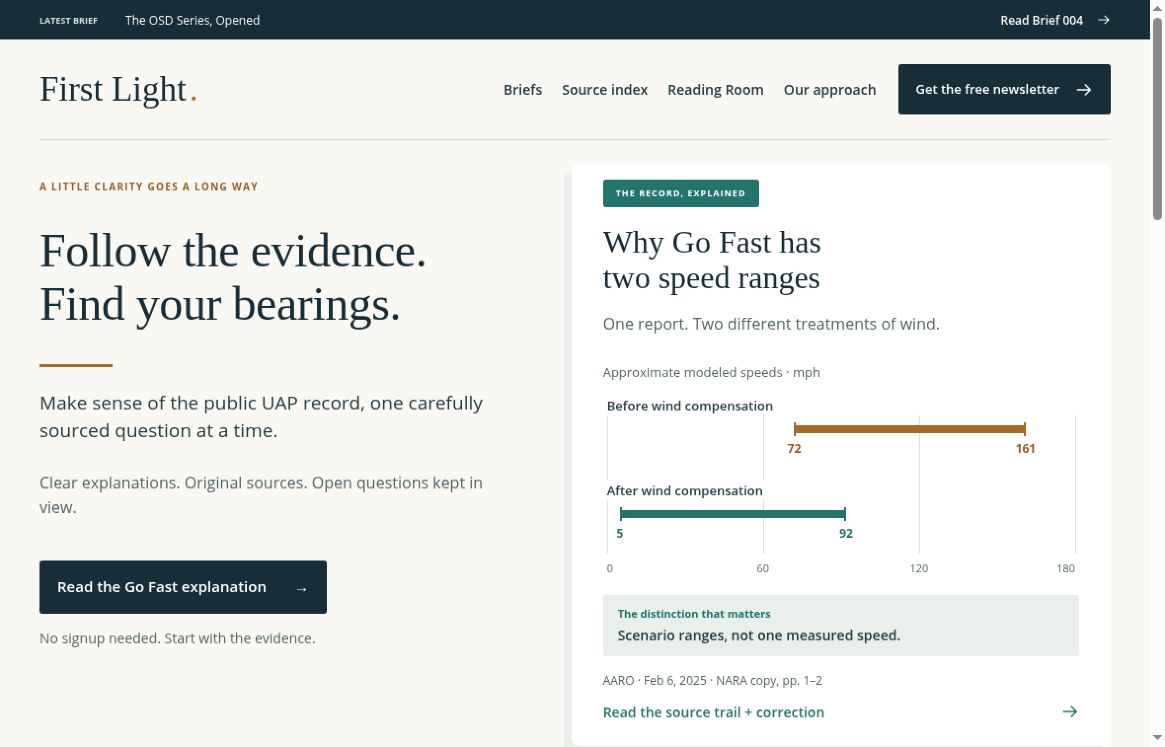Click the value 5 on the chart
The width and height of the screenshot is (1165, 747).
click(x=620, y=534)
